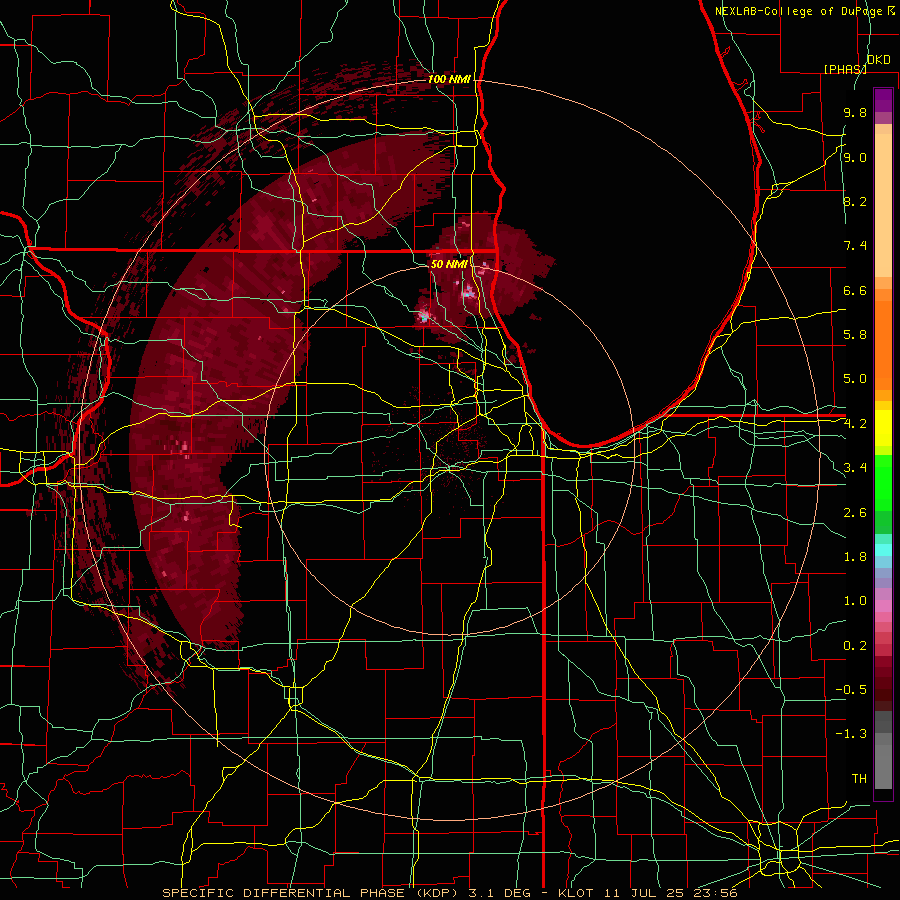Pick the purple top swatch of legend
Viewport: 900px width, 900px height.
click(x=883, y=100)
